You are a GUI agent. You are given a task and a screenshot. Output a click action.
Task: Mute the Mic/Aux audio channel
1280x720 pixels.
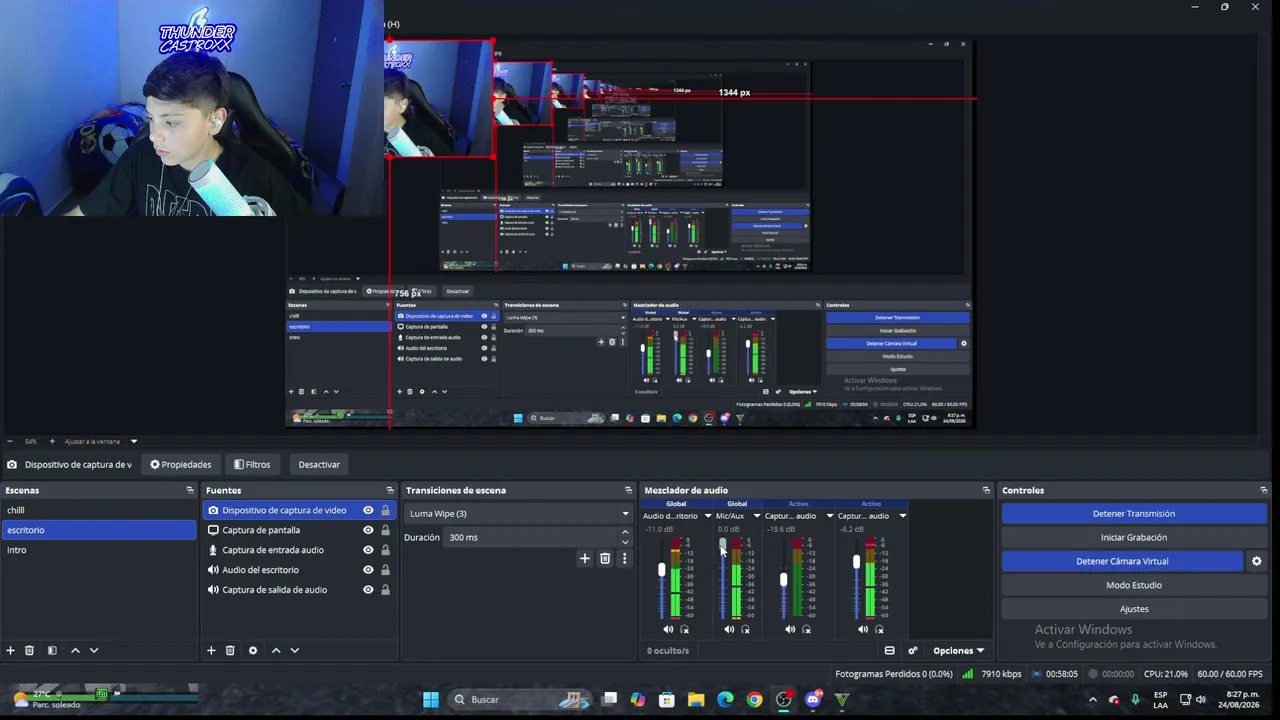(x=729, y=629)
